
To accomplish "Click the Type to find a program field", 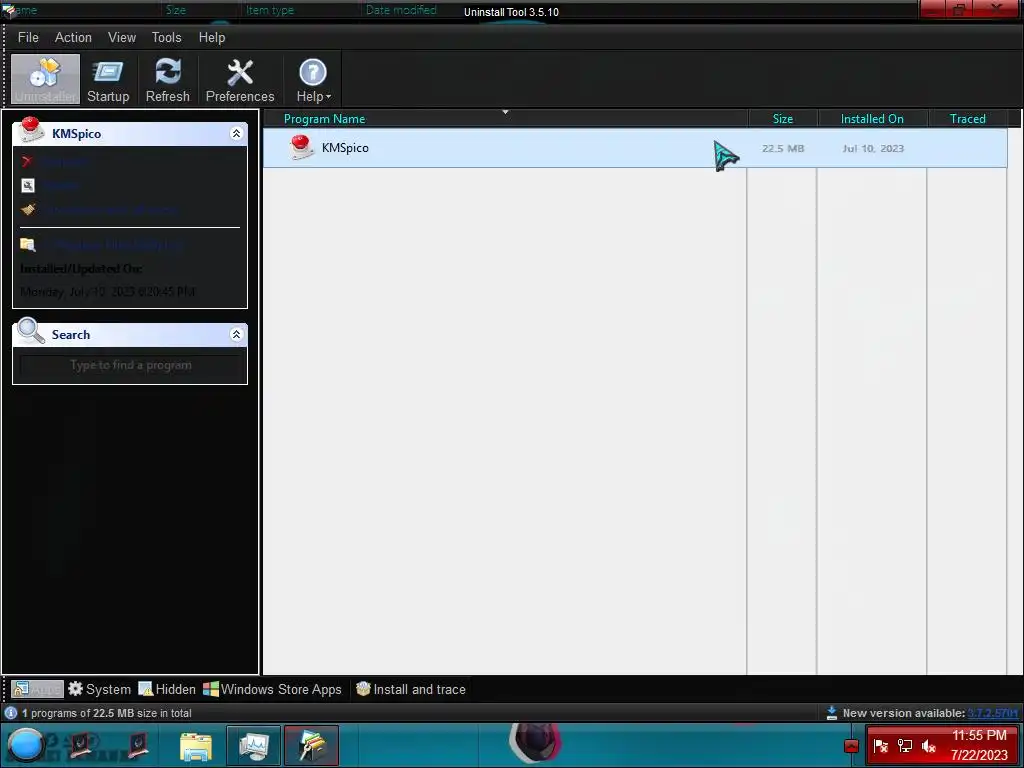I will pos(130,365).
